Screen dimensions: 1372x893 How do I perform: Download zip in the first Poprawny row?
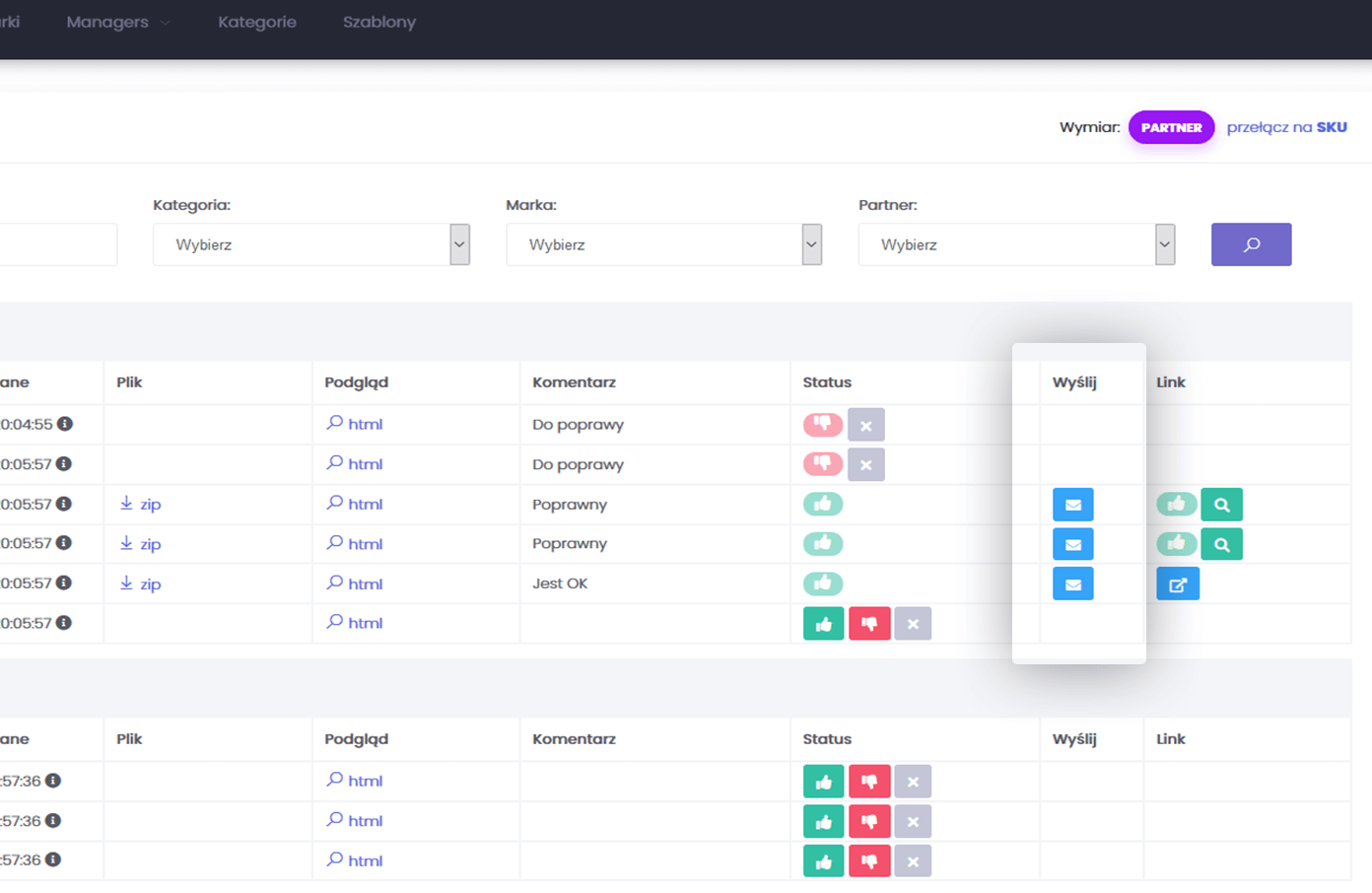140,504
